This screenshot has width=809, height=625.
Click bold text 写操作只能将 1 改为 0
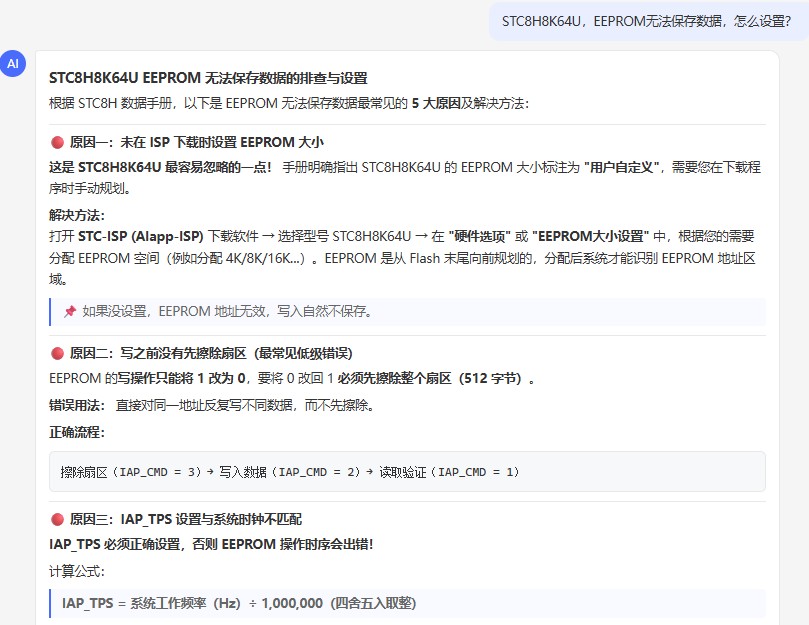click(x=181, y=378)
